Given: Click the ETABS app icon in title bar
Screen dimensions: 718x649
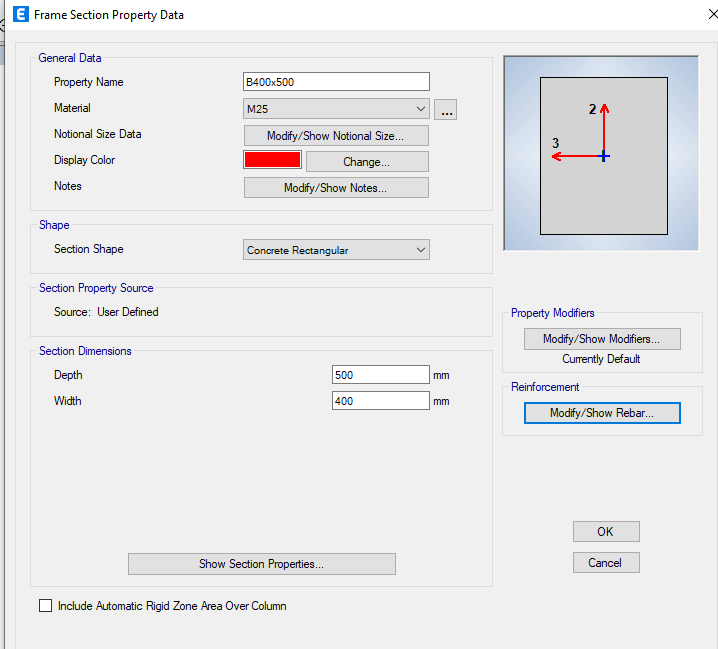Looking at the screenshot, I should [21, 14].
